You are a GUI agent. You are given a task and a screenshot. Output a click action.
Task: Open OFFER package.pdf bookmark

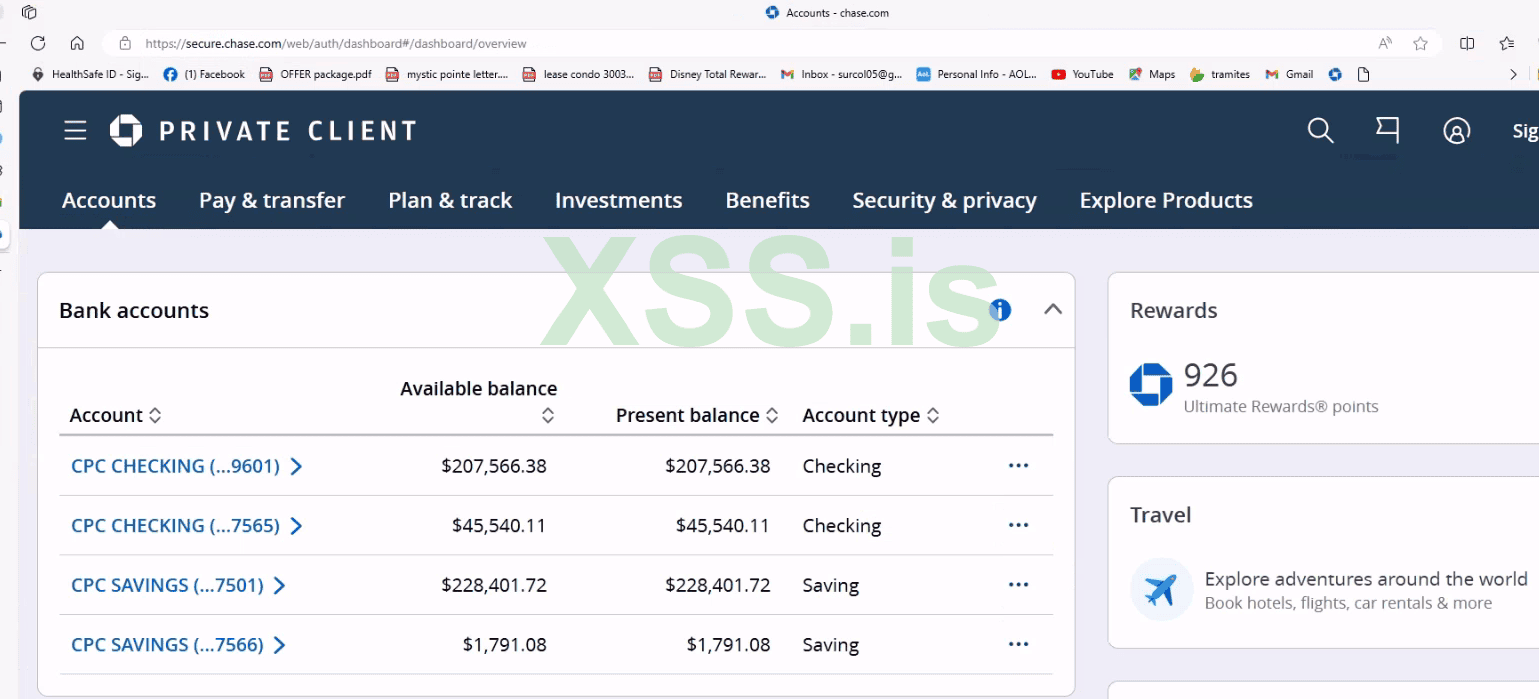point(315,74)
